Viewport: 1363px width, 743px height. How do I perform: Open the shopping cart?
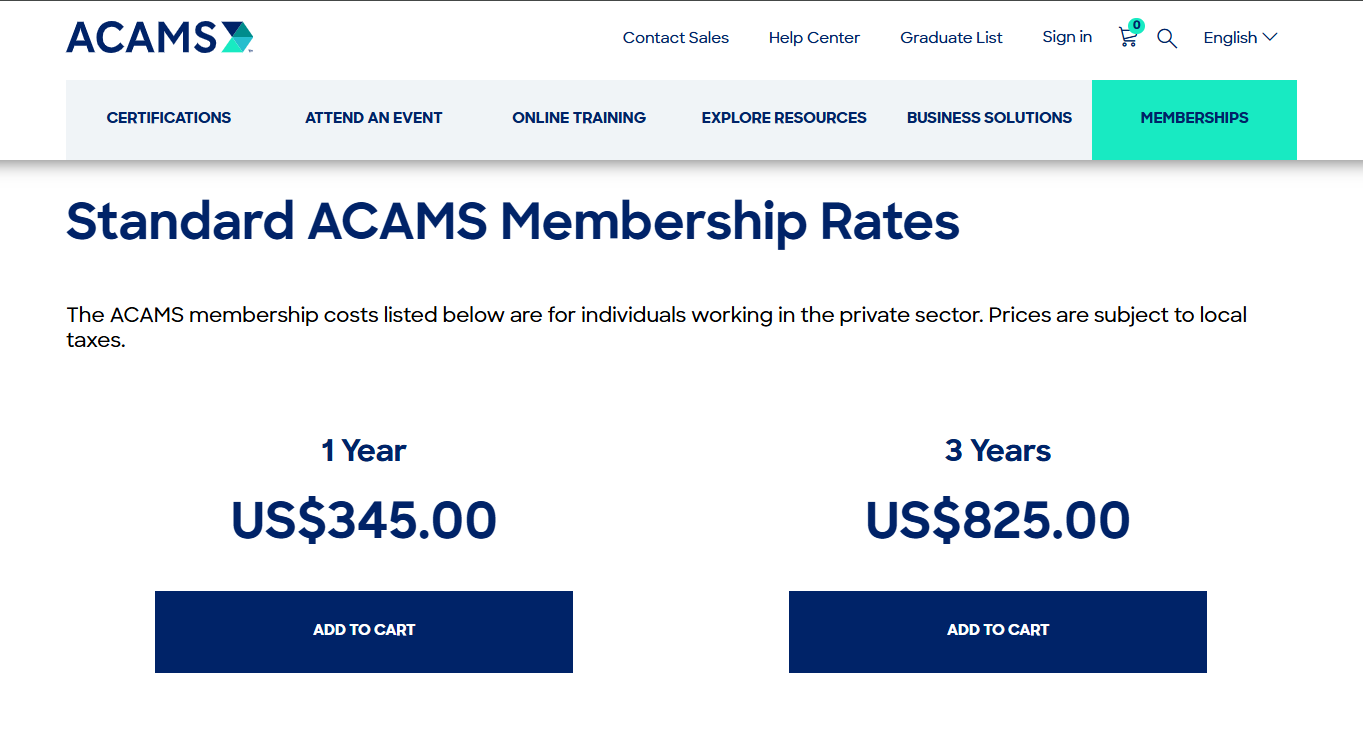click(1127, 38)
